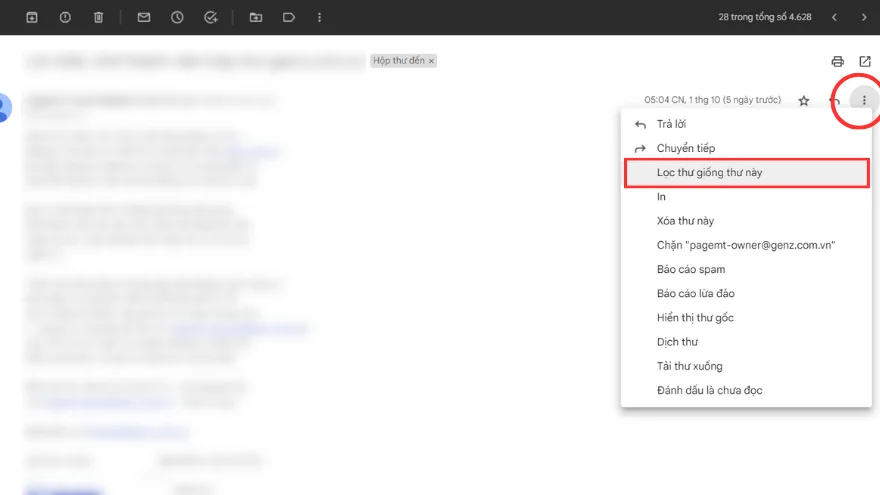Click reply arrow icon beside star

835,100
